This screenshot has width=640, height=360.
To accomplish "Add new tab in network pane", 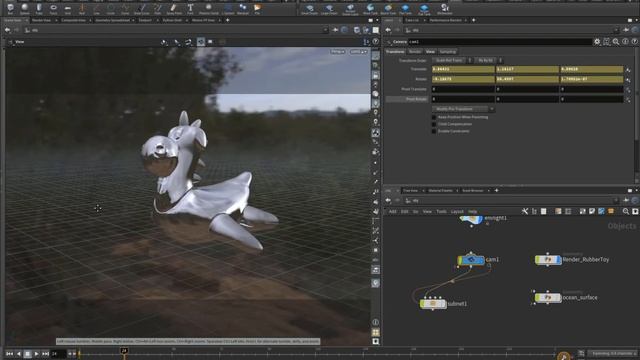I will coord(496,191).
